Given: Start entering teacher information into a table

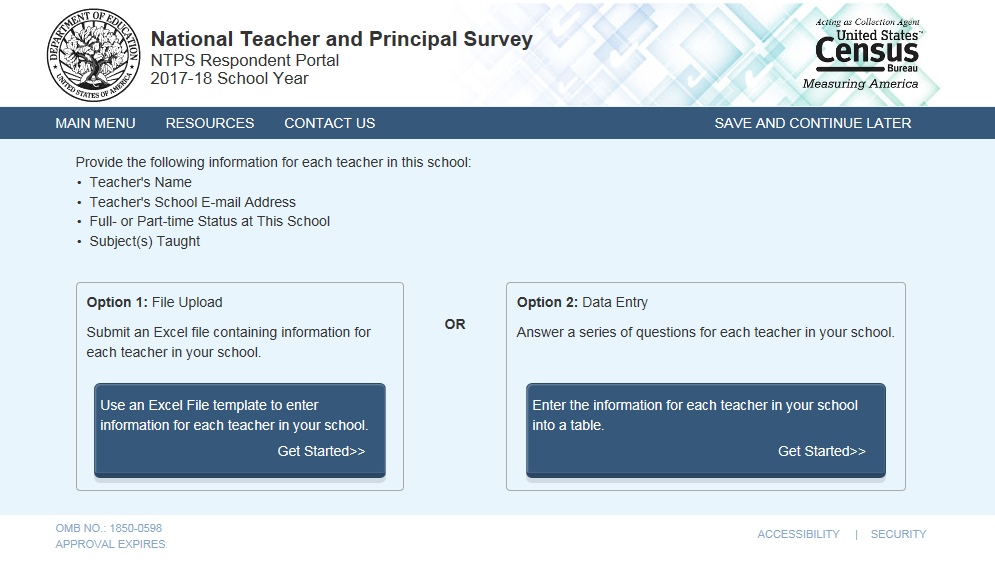Looking at the screenshot, I should [706, 430].
